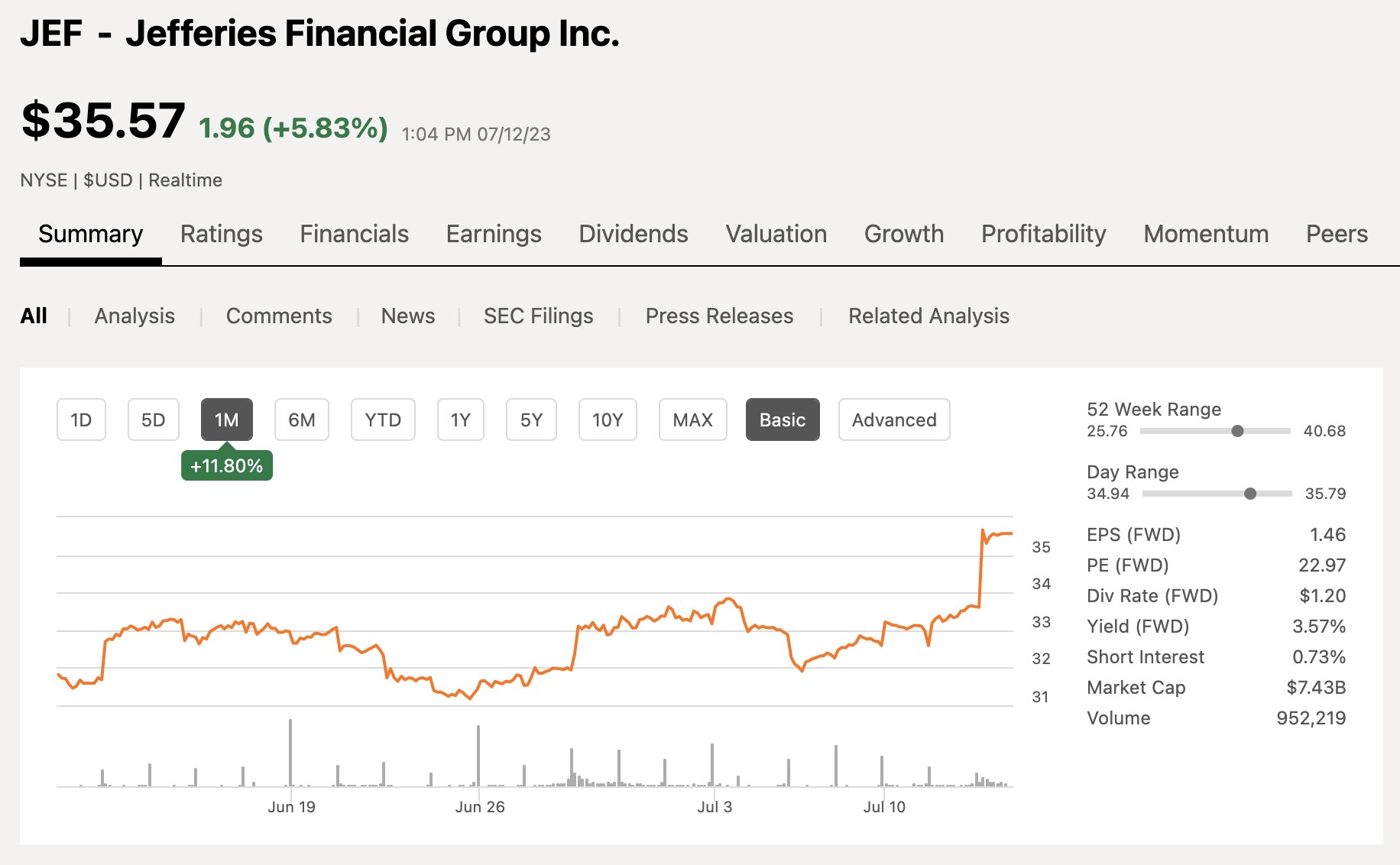Open the Peers tab
This screenshot has height=865, width=1400.
point(1336,234)
